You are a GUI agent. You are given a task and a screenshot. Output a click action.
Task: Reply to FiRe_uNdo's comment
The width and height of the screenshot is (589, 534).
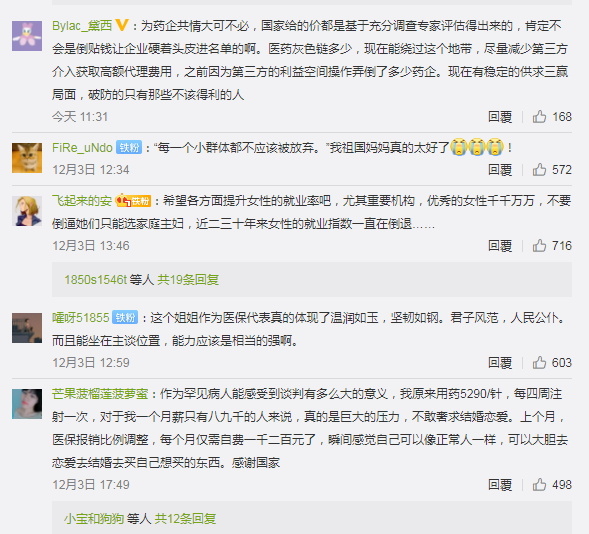tap(500, 170)
